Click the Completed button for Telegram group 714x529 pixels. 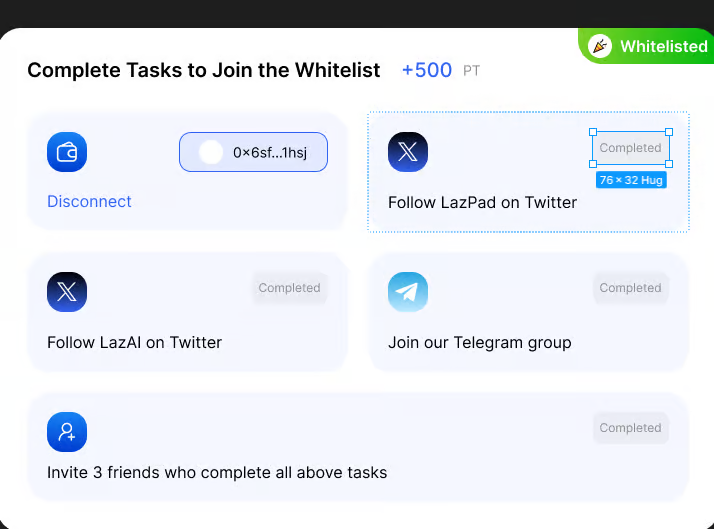[x=630, y=288]
